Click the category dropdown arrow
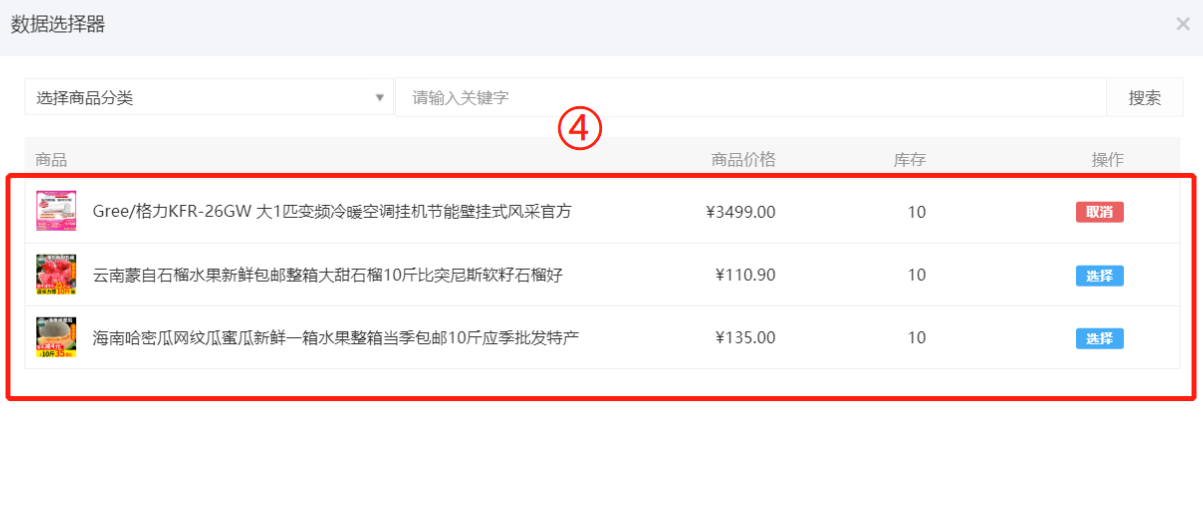The width and height of the screenshot is (1203, 523). point(379,97)
